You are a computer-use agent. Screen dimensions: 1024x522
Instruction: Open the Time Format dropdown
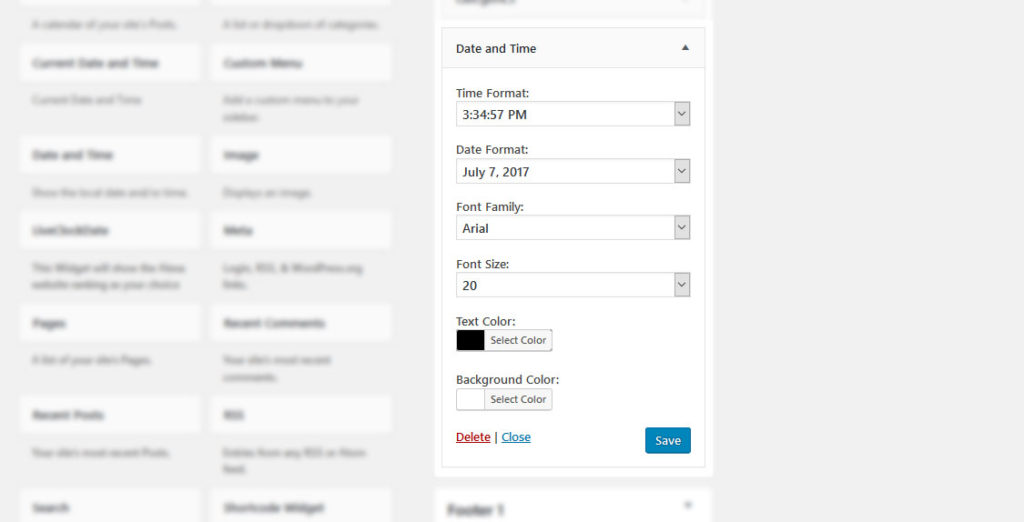572,114
